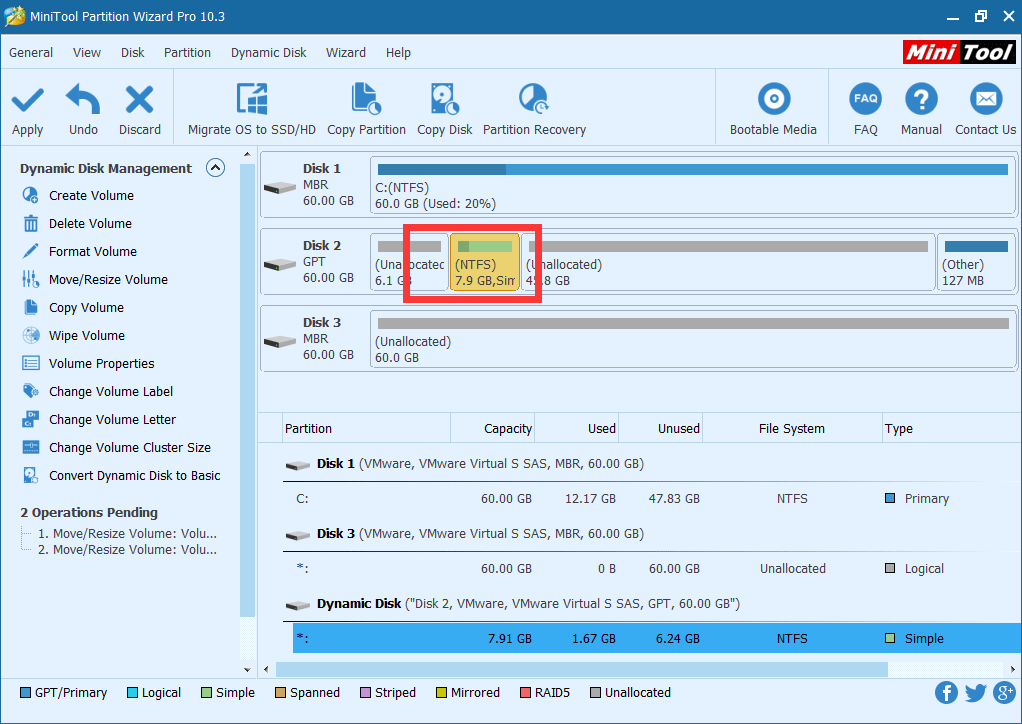Image resolution: width=1022 pixels, height=724 pixels.
Task: Open the Manual help
Action: tap(921, 109)
